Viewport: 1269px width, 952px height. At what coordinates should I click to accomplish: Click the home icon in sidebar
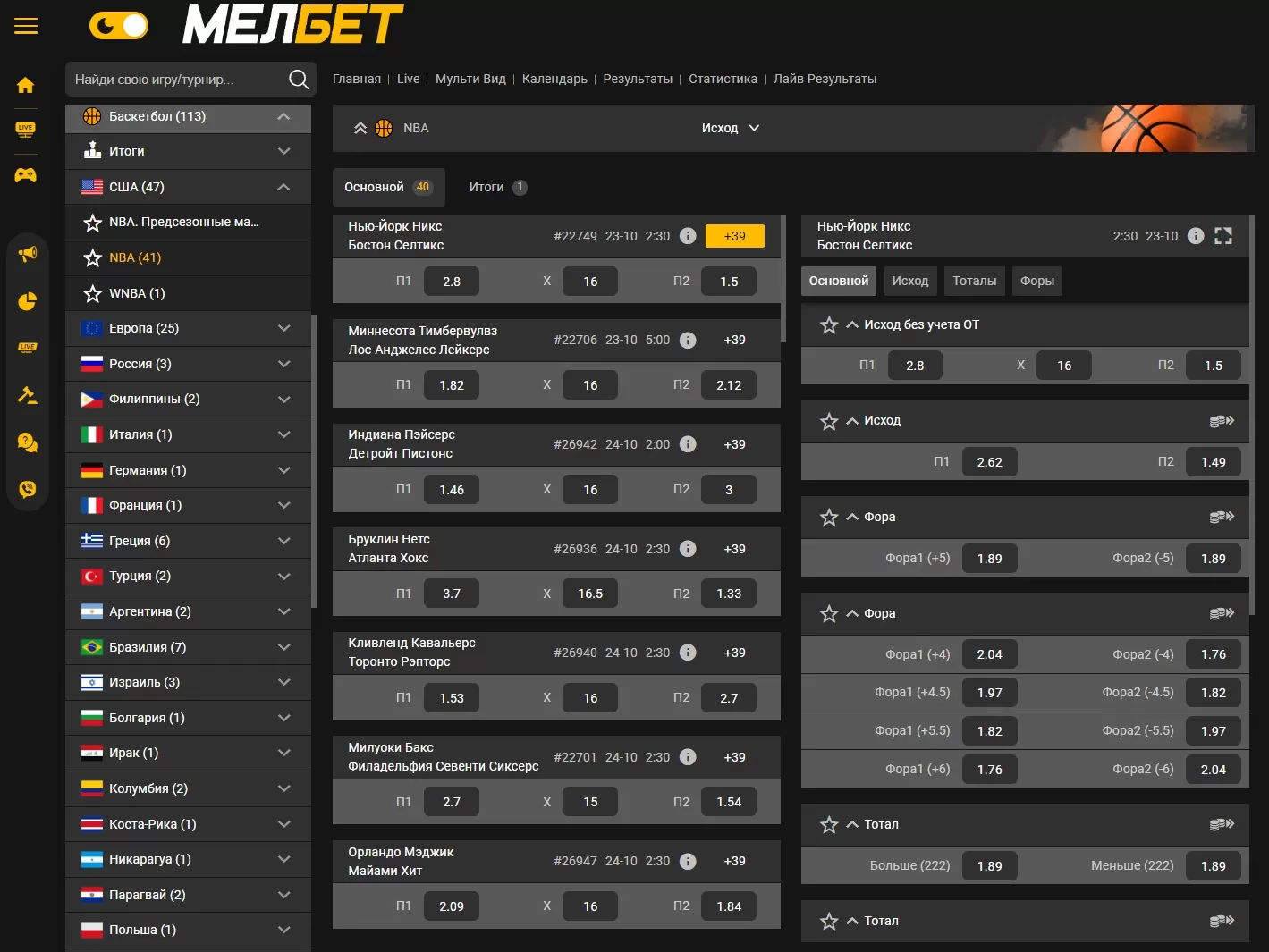(x=26, y=85)
